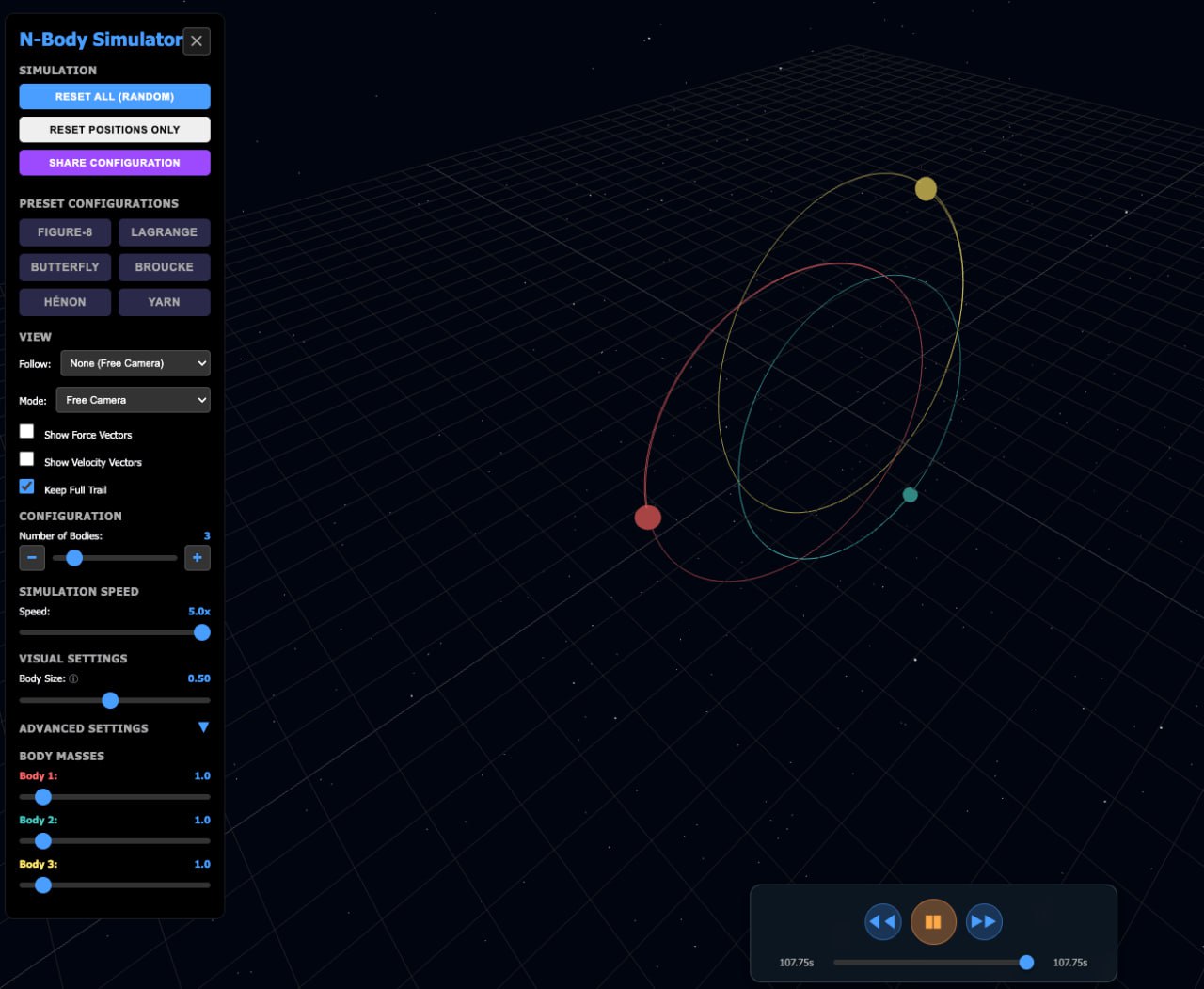Click the Body Size info icon
Viewport: 1204px width, 989px height.
[73, 678]
